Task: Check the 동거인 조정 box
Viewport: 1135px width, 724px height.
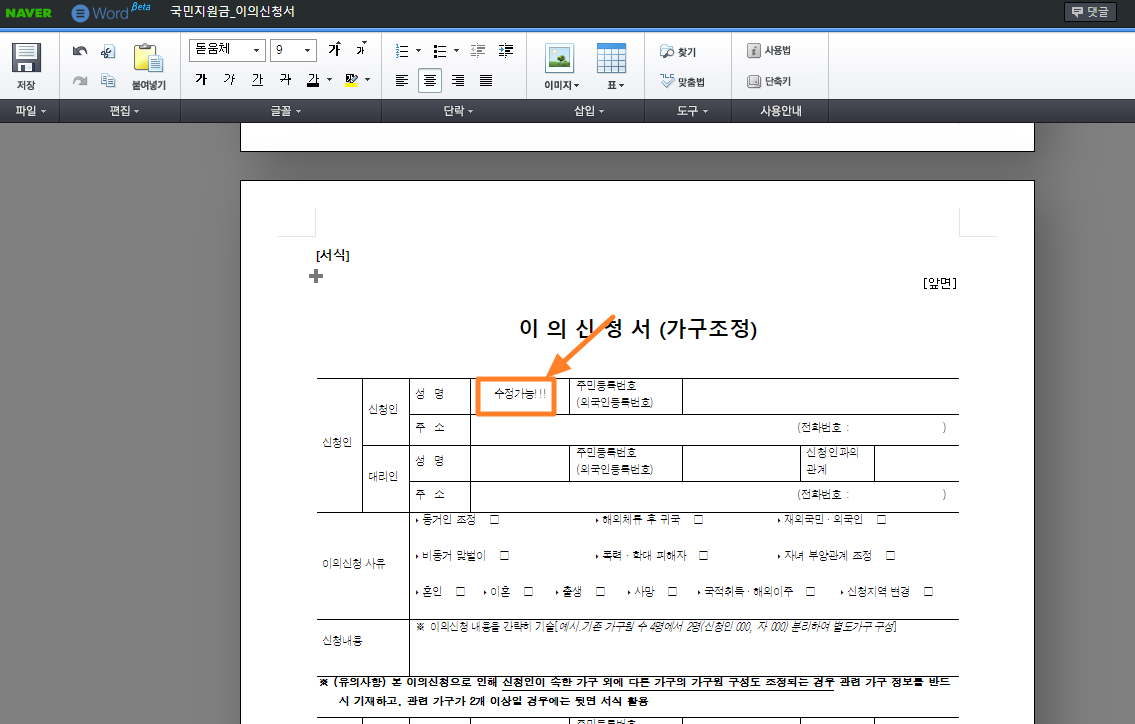Action: [x=494, y=519]
